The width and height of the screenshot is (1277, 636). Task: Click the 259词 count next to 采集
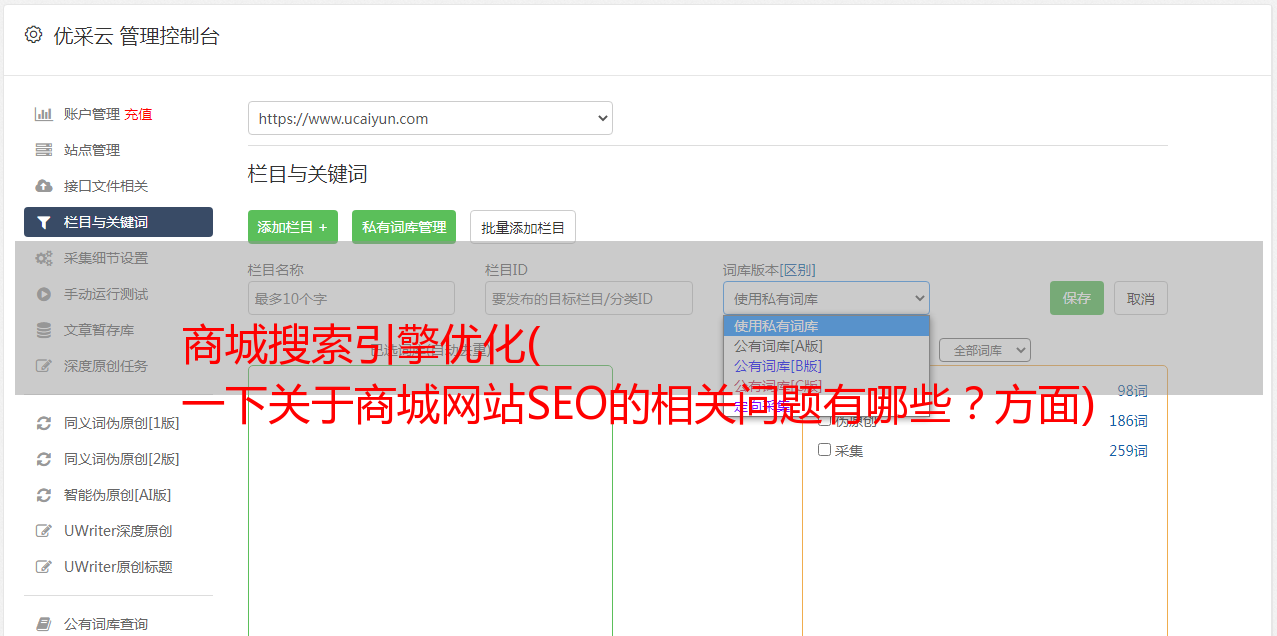pyautogui.click(x=1129, y=451)
